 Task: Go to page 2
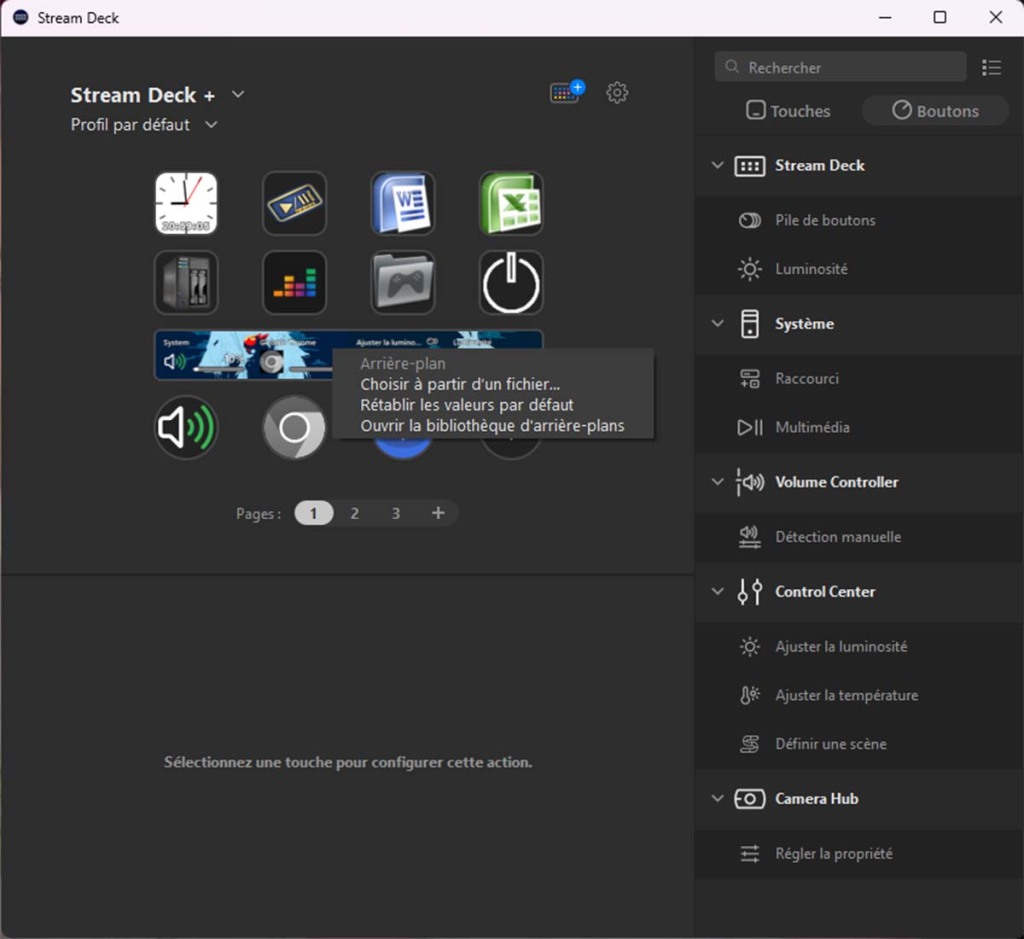pos(354,513)
